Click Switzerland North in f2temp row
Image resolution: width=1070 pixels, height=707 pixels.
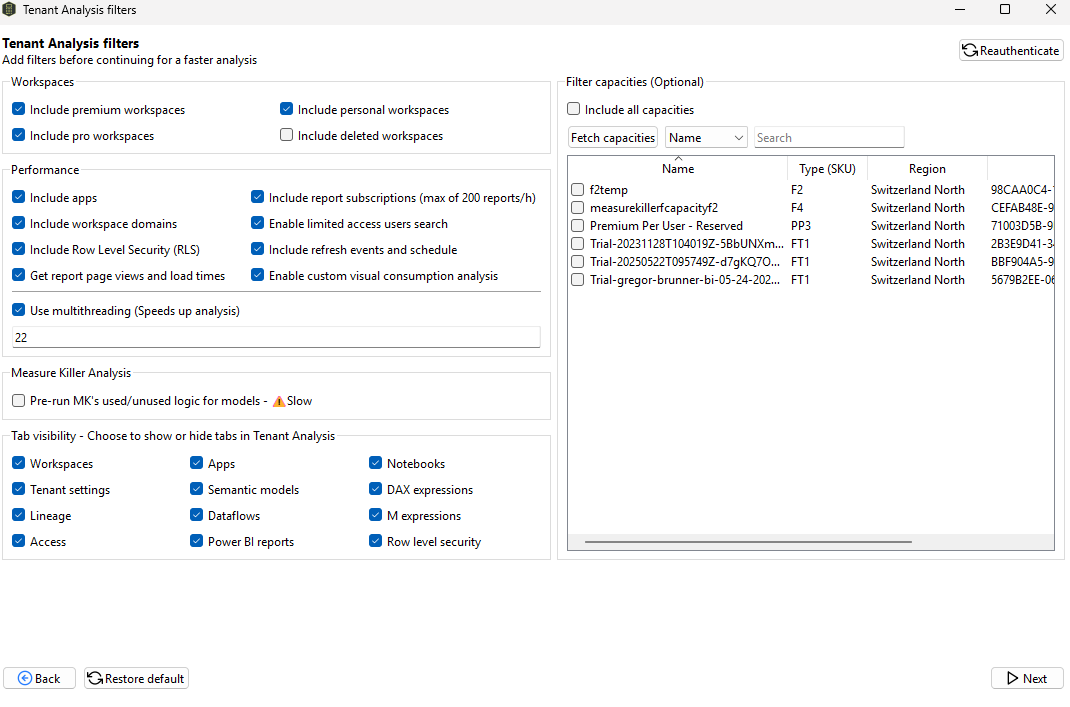point(917,190)
